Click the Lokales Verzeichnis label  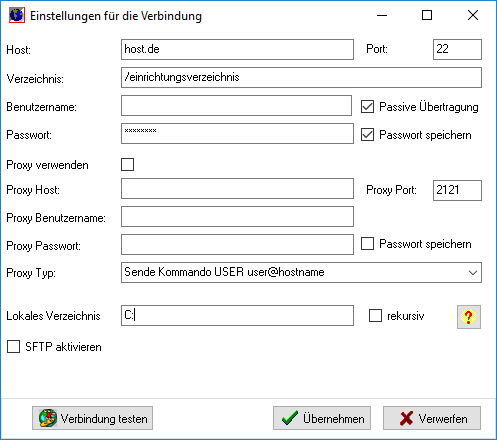tap(53, 316)
